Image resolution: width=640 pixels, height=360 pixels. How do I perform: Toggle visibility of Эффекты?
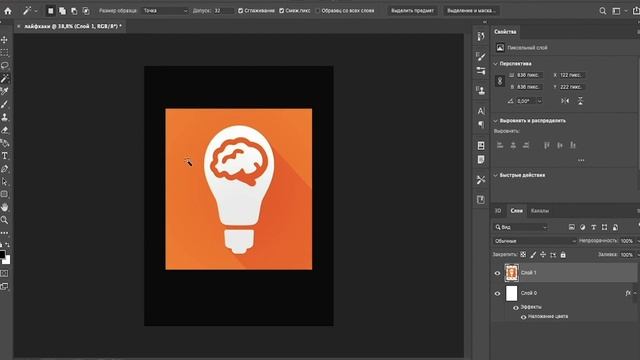click(516, 307)
